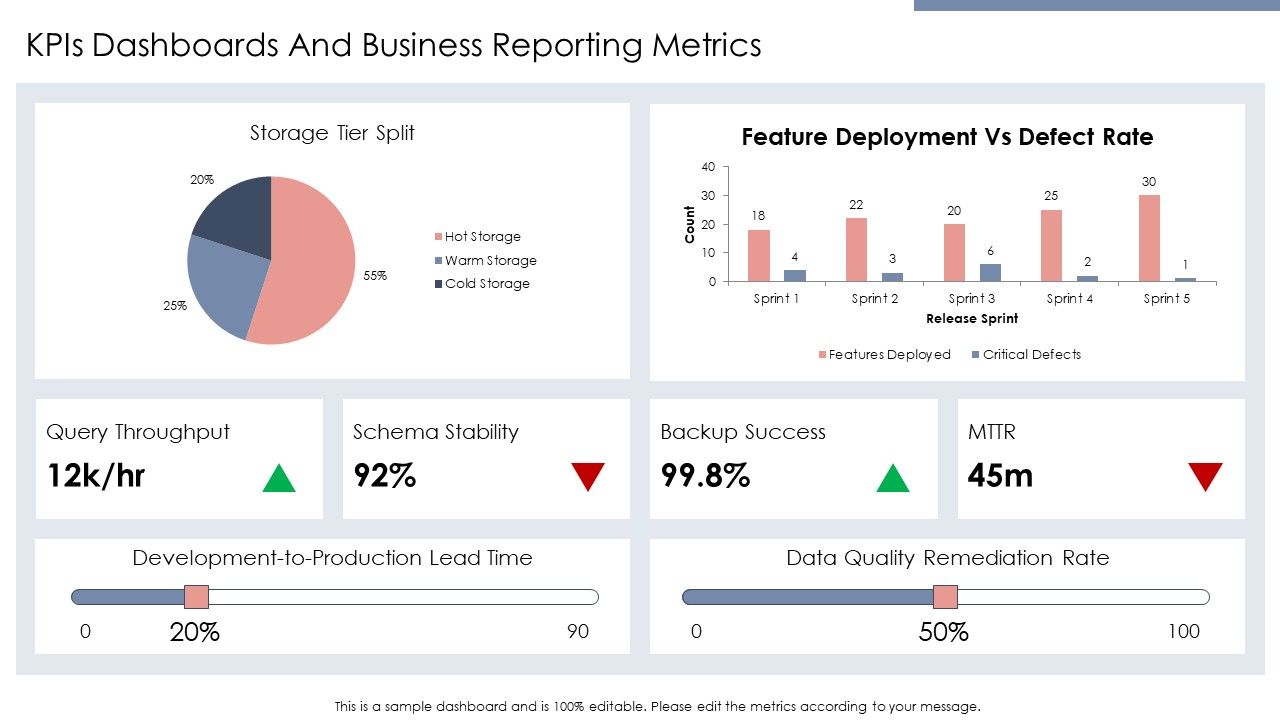Click the red down arrow for Schema Stability
The image size is (1280, 720).
pyautogui.click(x=588, y=477)
